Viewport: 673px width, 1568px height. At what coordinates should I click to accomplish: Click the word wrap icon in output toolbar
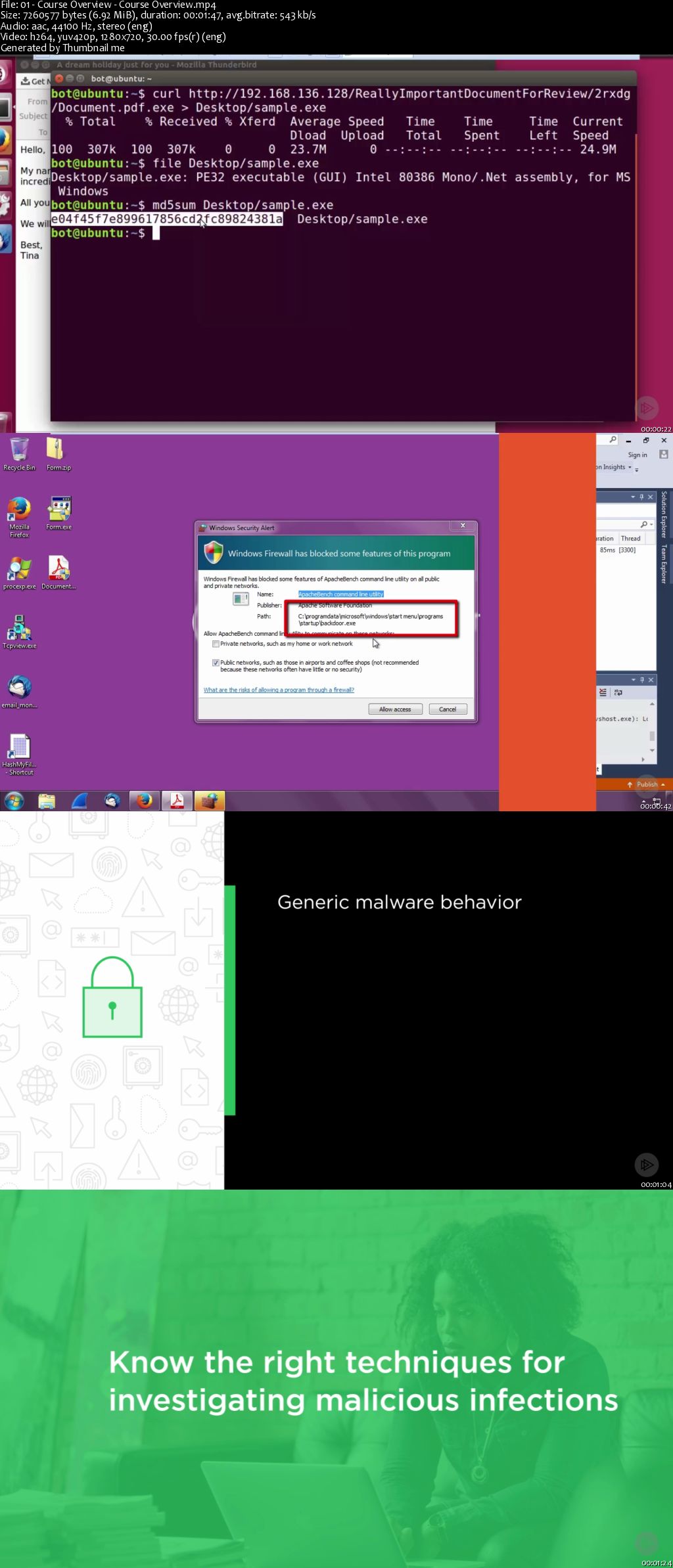618,692
